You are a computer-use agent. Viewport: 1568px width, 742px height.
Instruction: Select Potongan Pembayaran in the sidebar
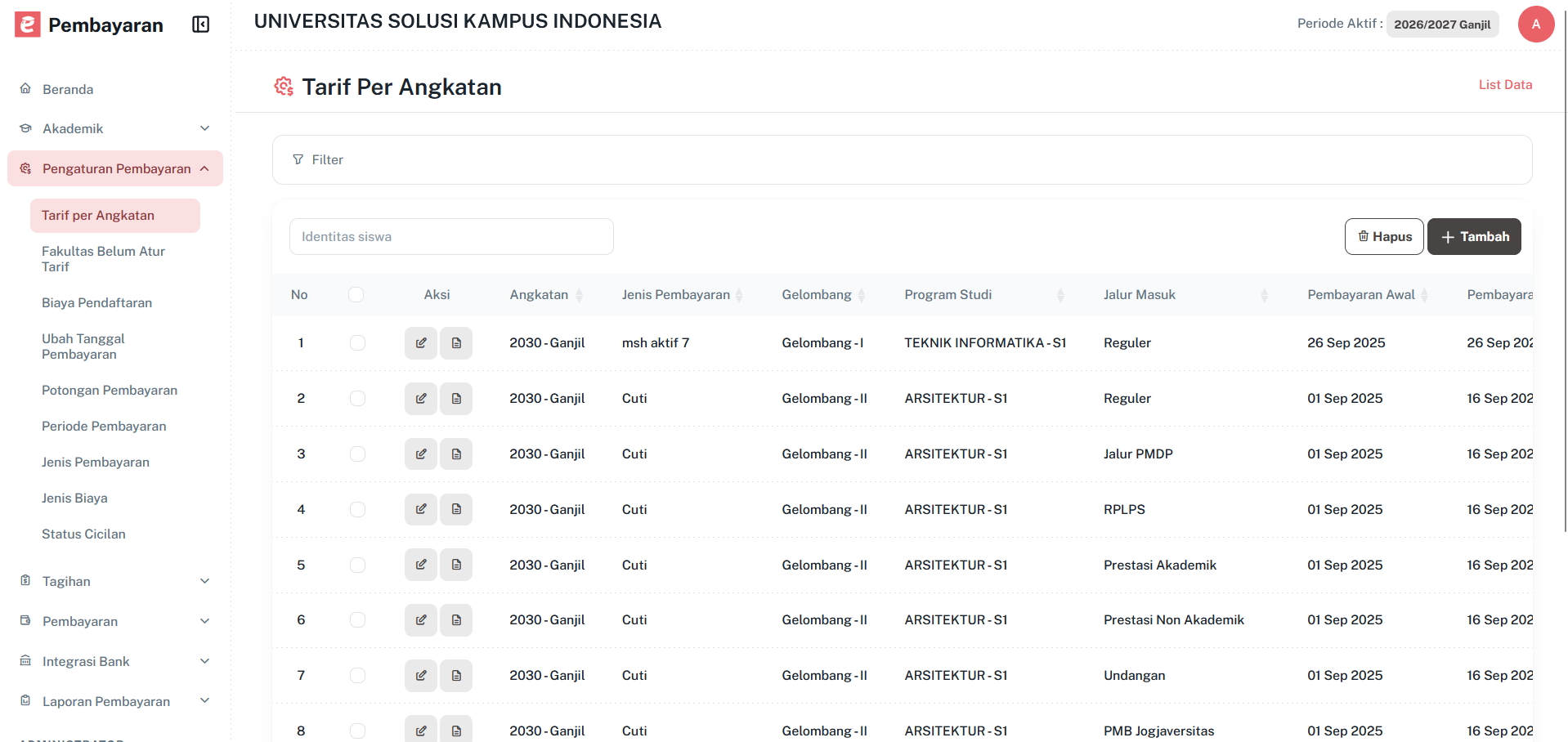[110, 390]
